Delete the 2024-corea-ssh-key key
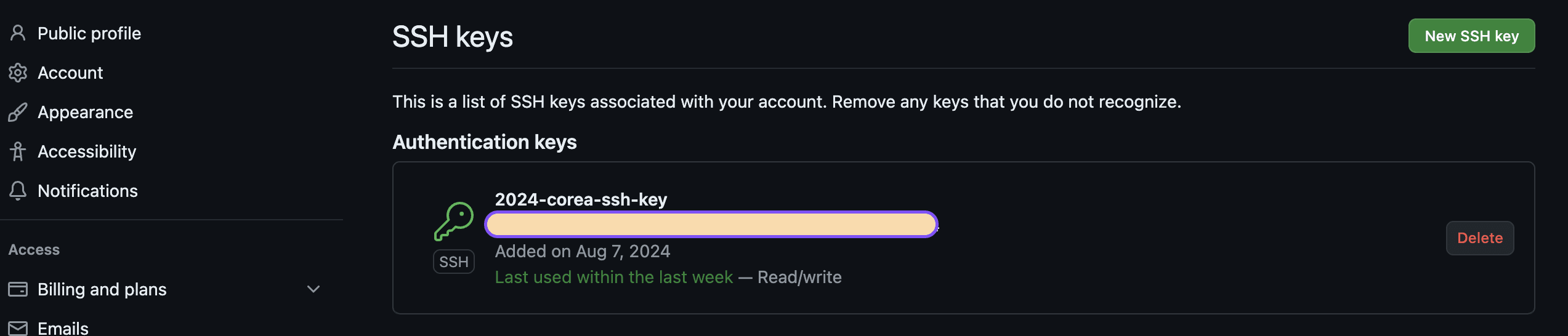1568x336 pixels. 1479,238
